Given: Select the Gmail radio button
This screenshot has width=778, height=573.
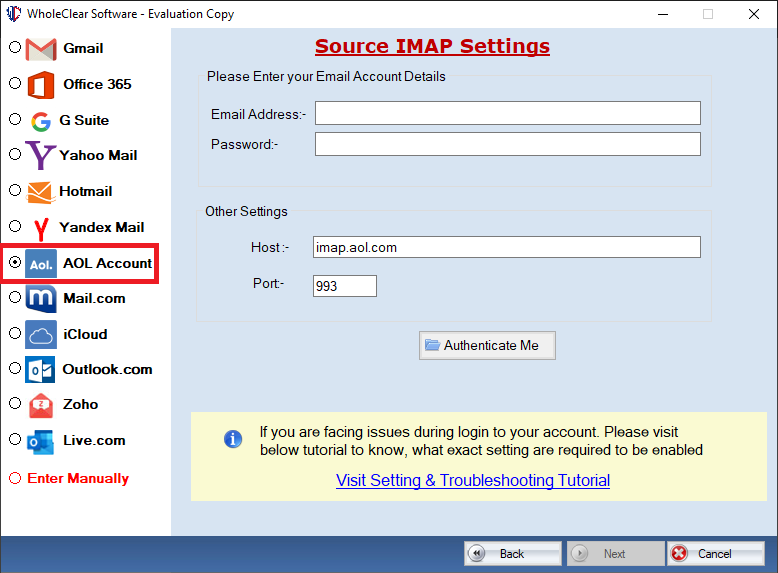Looking at the screenshot, I should [x=15, y=47].
